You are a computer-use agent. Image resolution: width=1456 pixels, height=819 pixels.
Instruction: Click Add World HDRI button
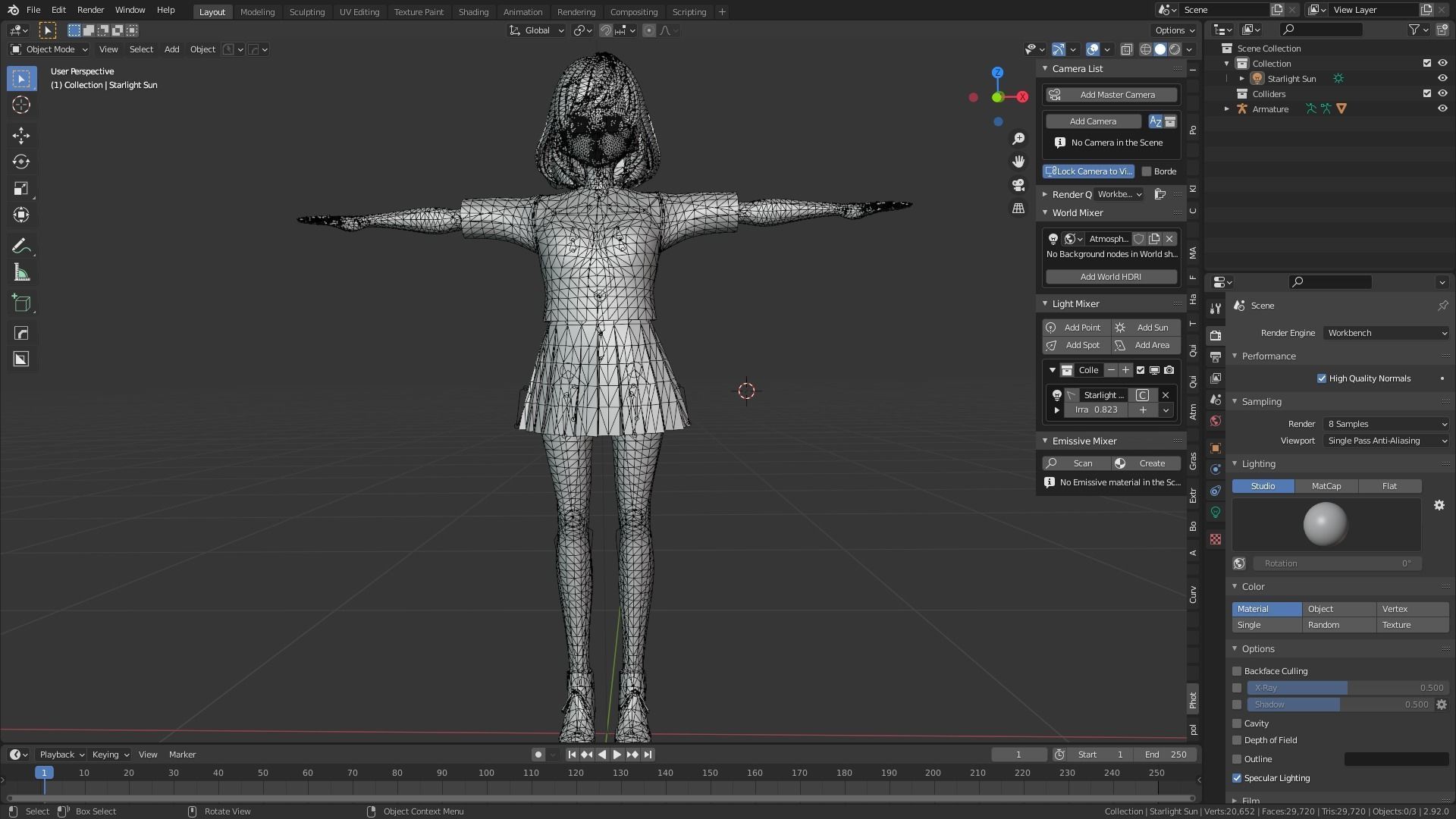click(1111, 277)
